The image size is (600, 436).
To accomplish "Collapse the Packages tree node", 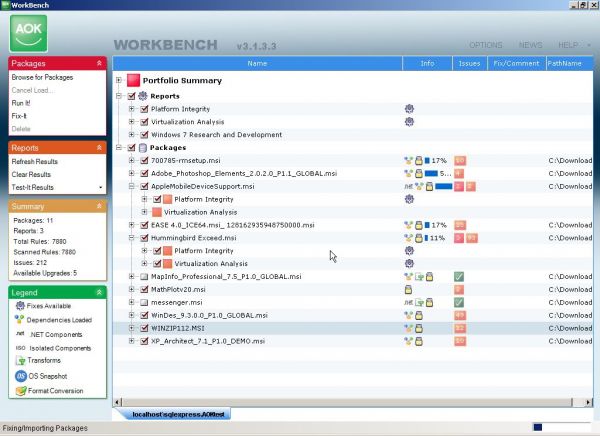I will (x=119, y=147).
